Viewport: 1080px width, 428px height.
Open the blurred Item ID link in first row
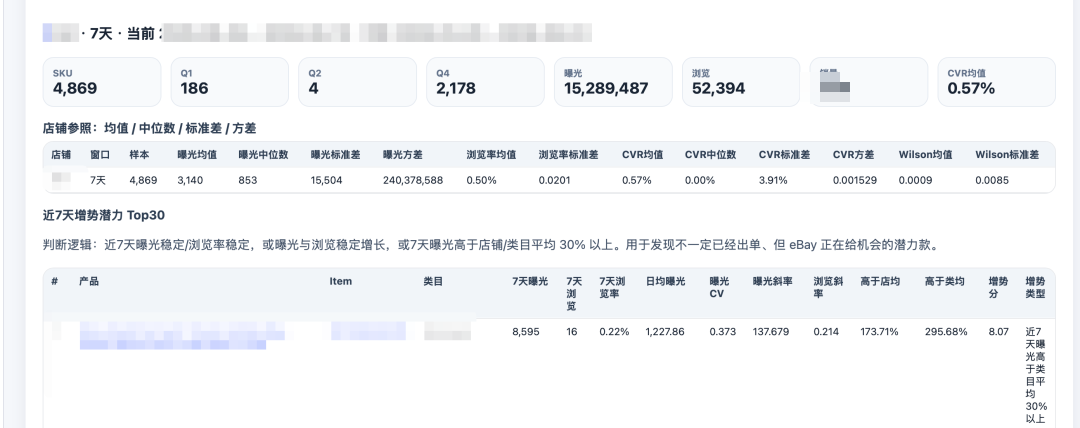pyautogui.click(x=368, y=331)
